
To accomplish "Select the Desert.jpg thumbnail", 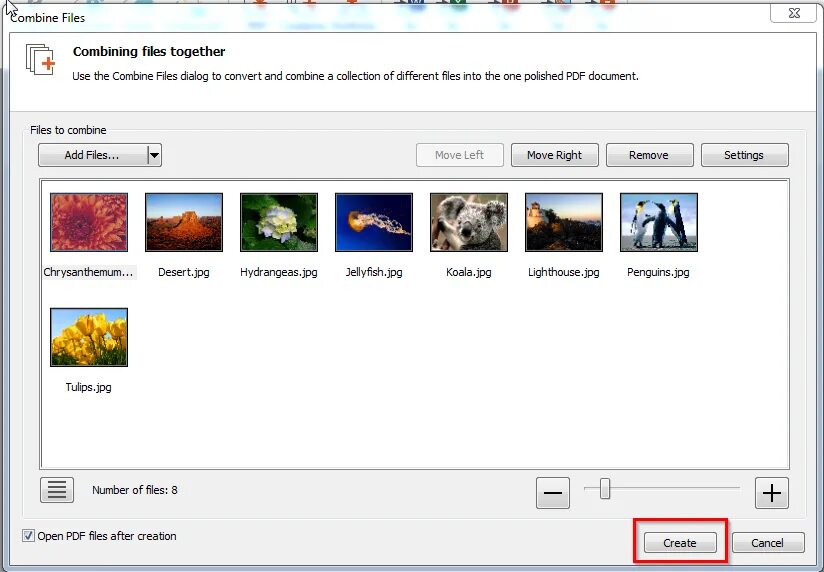I will tap(184, 222).
